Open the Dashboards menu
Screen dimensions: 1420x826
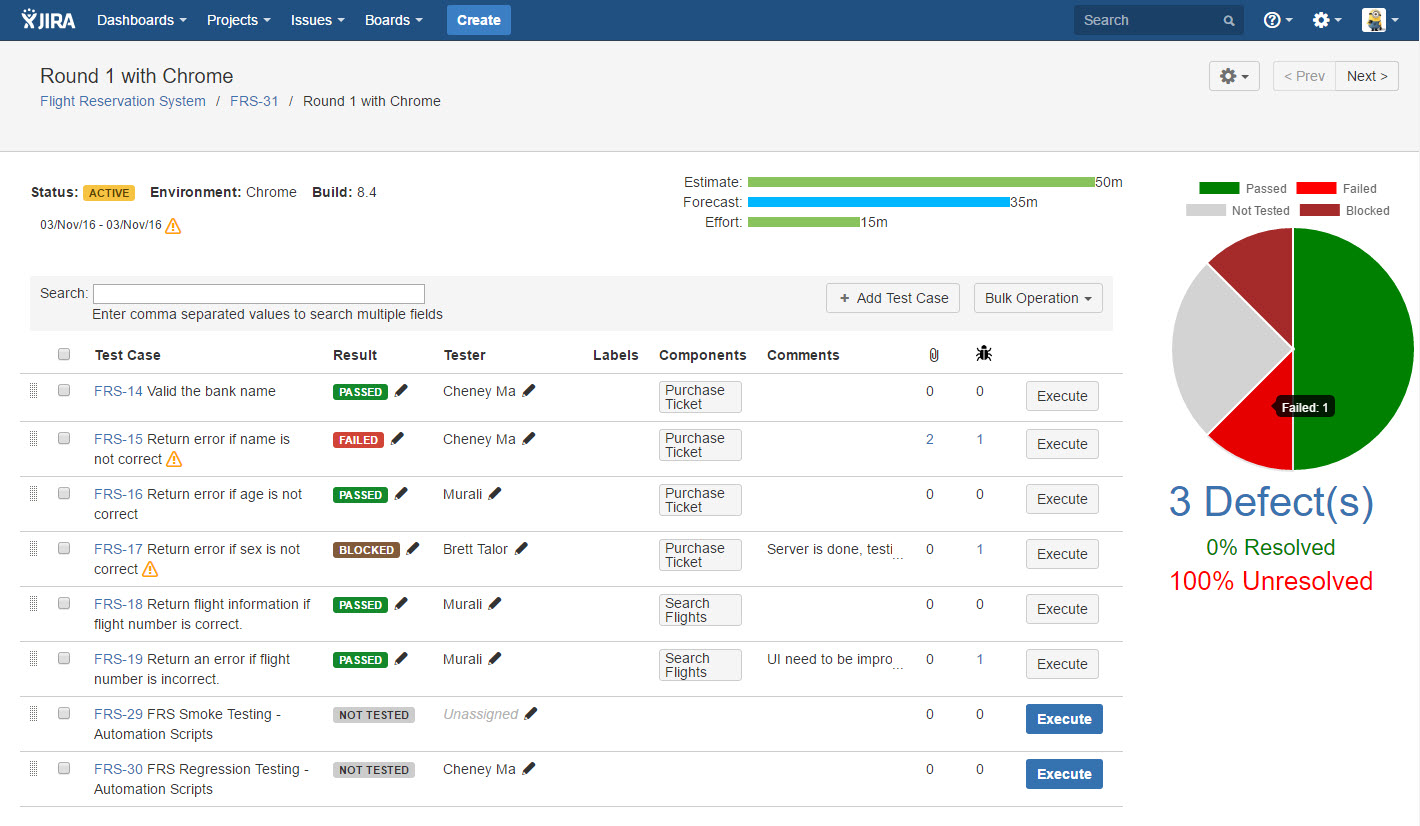coord(142,20)
